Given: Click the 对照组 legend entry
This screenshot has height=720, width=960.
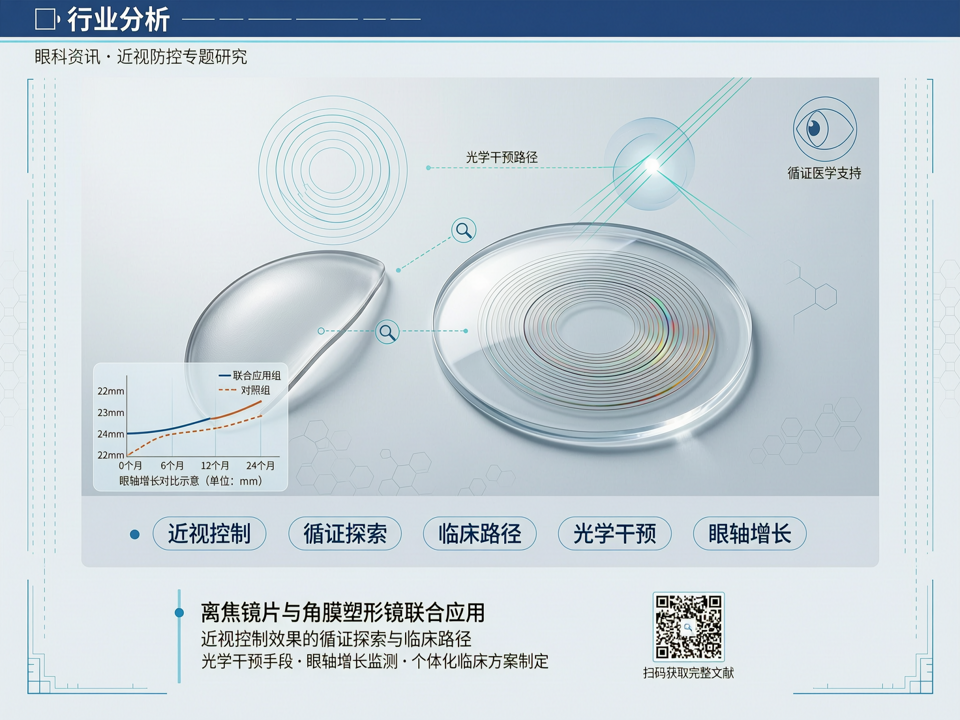Looking at the screenshot, I should click(245, 390).
